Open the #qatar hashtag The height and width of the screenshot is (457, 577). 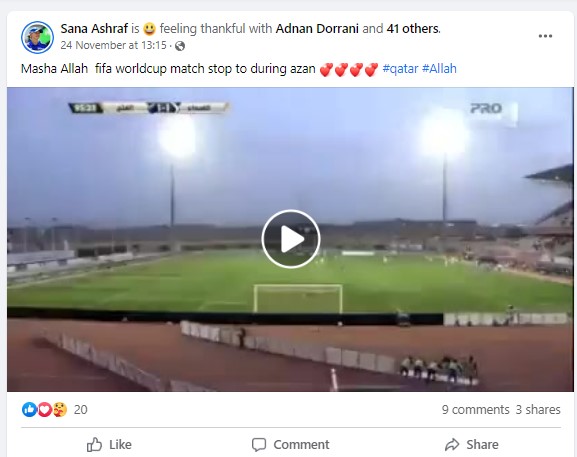400,69
